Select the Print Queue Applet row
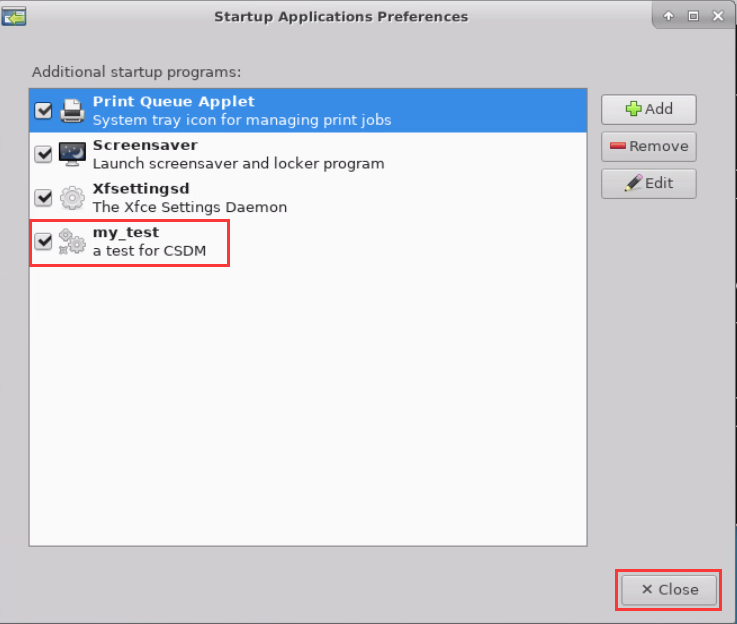This screenshot has width=737, height=624. (x=308, y=111)
